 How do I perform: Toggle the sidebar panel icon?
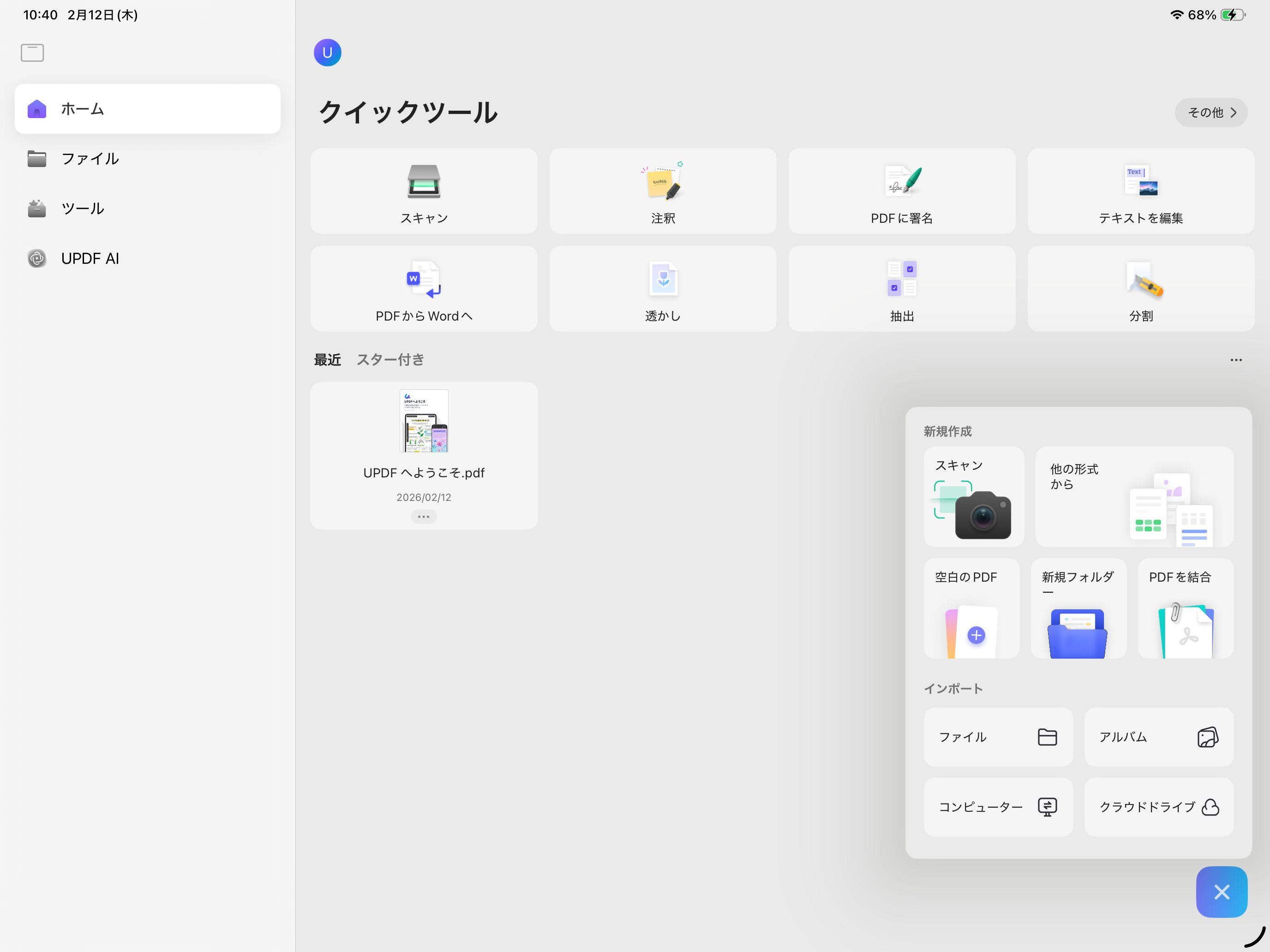pos(32,53)
